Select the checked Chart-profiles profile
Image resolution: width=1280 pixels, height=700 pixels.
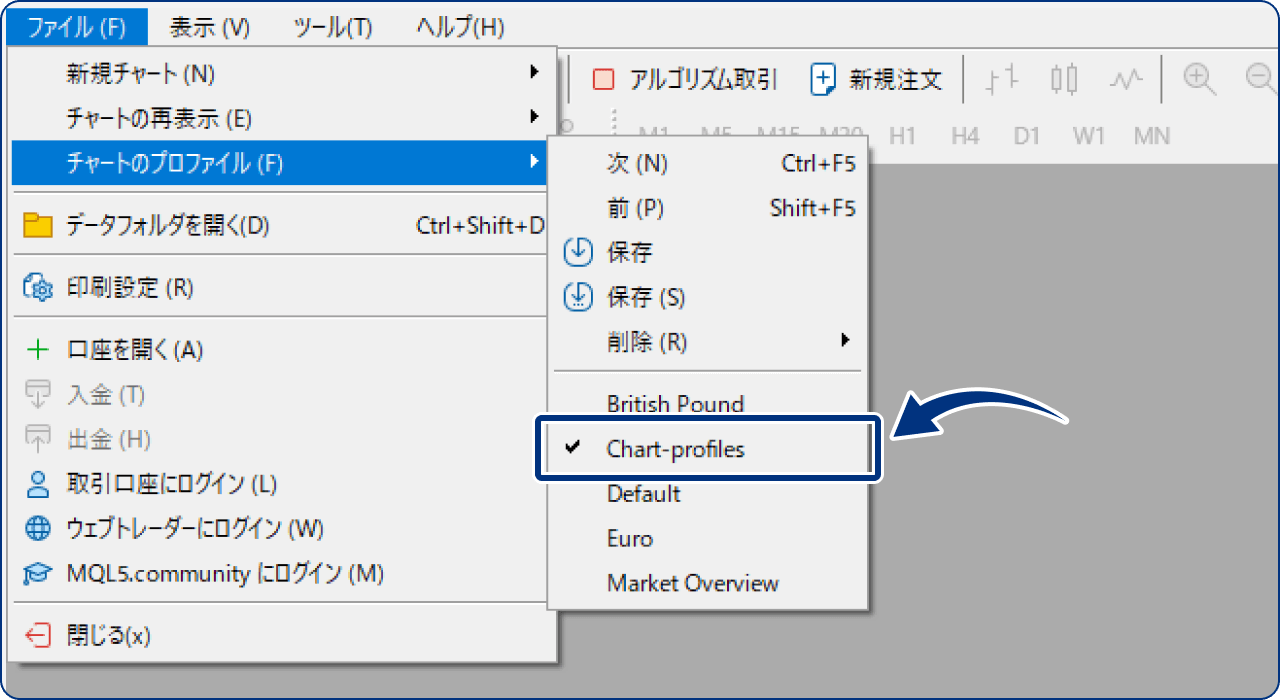(709, 449)
